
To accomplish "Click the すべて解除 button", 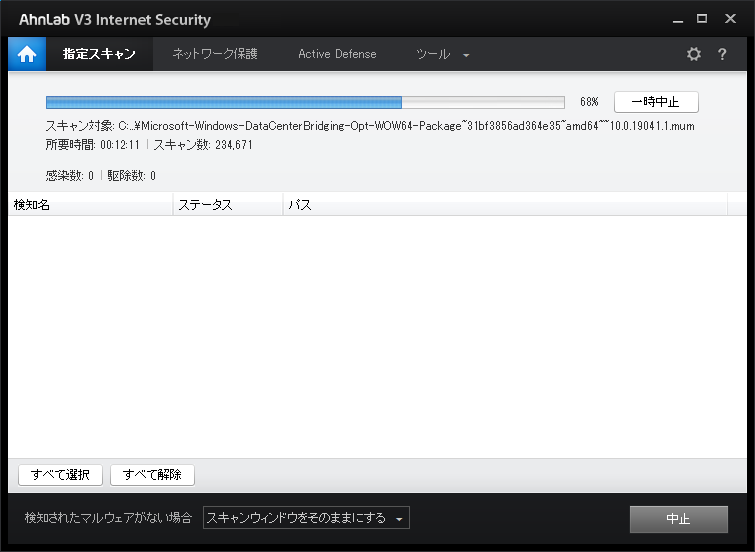I will pyautogui.click(x=152, y=475).
